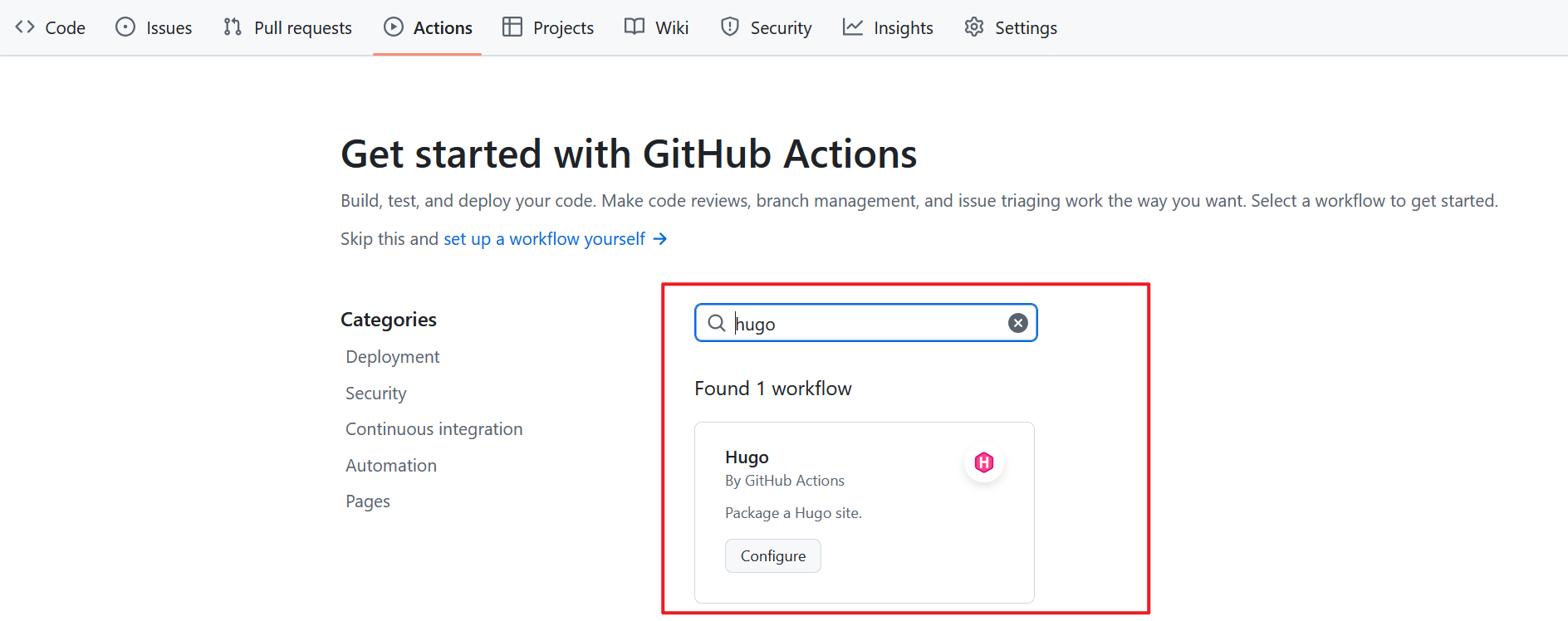Click the arrow after workflow yourself link
The width and height of the screenshot is (1568, 621).
pyautogui.click(x=660, y=239)
